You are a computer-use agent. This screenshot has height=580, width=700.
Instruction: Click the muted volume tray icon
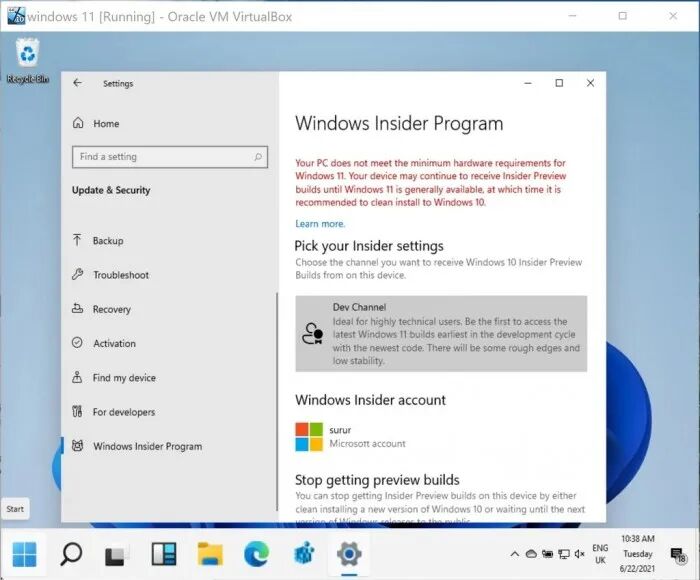coord(580,554)
